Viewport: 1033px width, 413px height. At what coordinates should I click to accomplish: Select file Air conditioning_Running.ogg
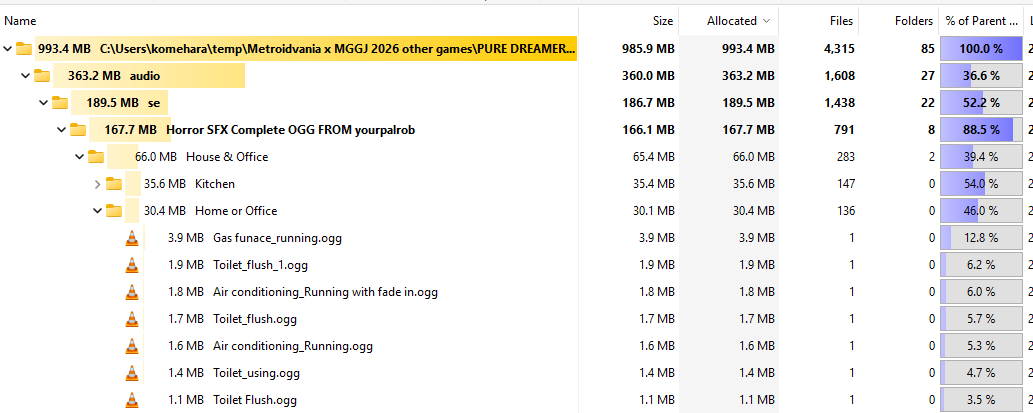click(293, 346)
